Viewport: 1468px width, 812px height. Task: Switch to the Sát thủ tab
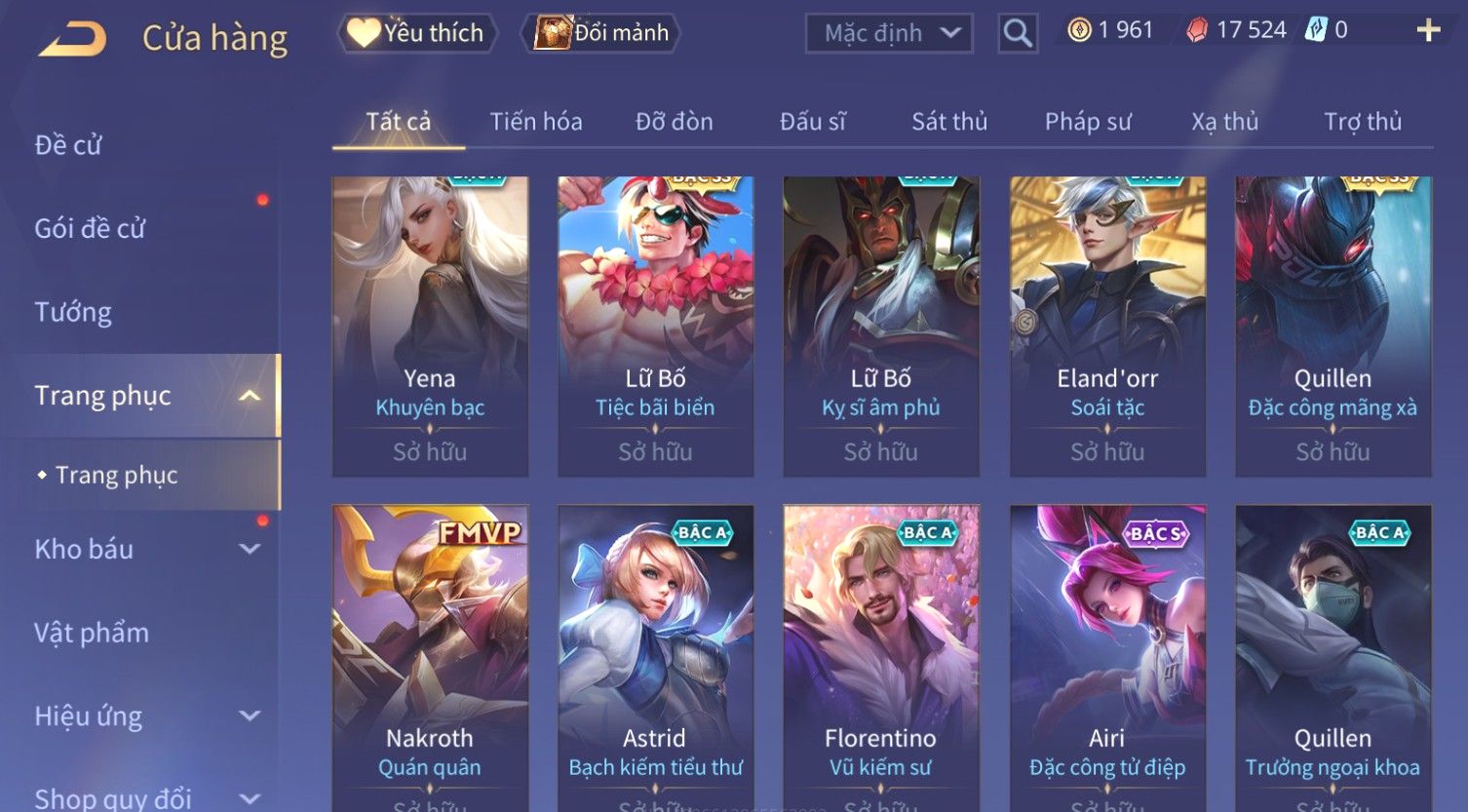tap(949, 122)
